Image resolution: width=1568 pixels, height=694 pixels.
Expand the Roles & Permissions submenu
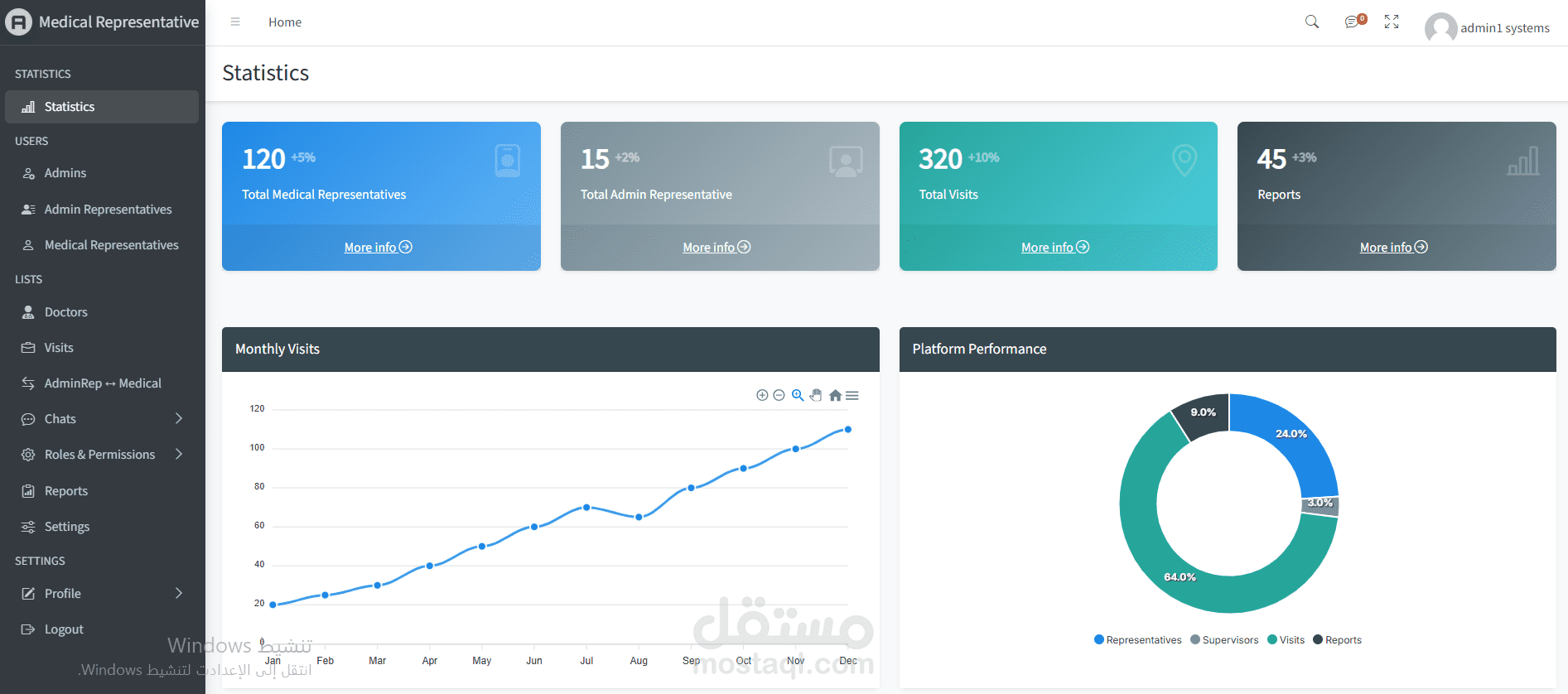click(102, 455)
